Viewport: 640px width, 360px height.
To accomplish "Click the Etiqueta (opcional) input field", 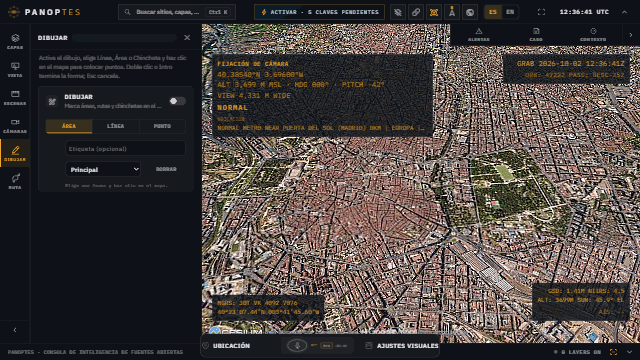I will coord(125,149).
